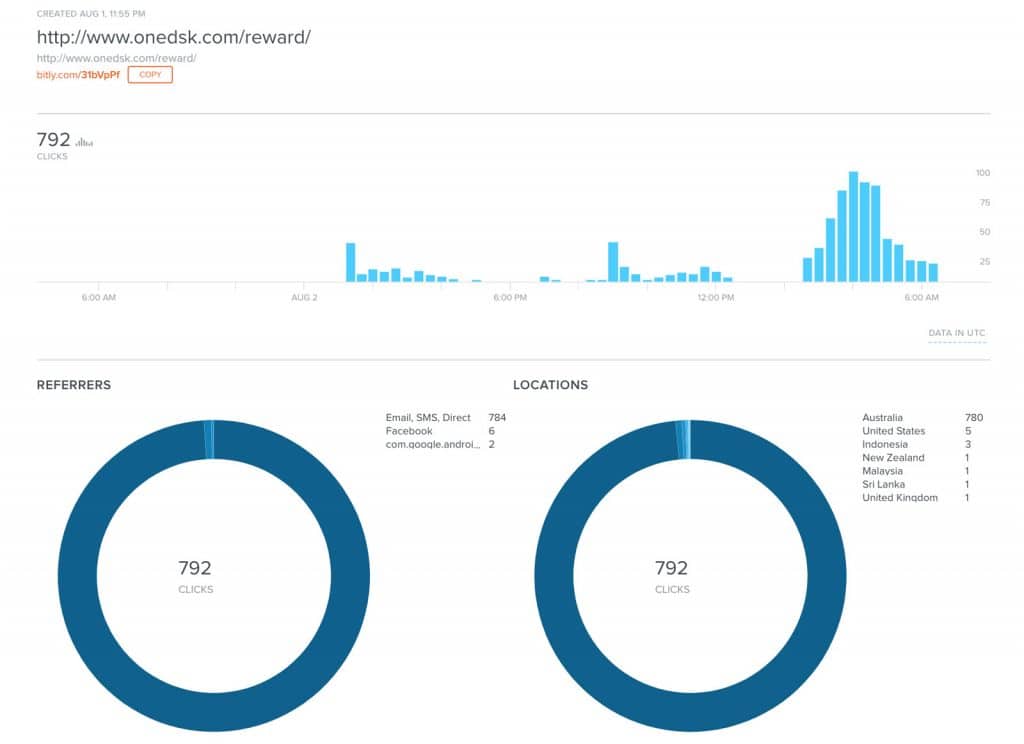Open the bitly.com/31bVpPf short link
The width and height of the screenshot is (1024, 744).
pos(78,75)
